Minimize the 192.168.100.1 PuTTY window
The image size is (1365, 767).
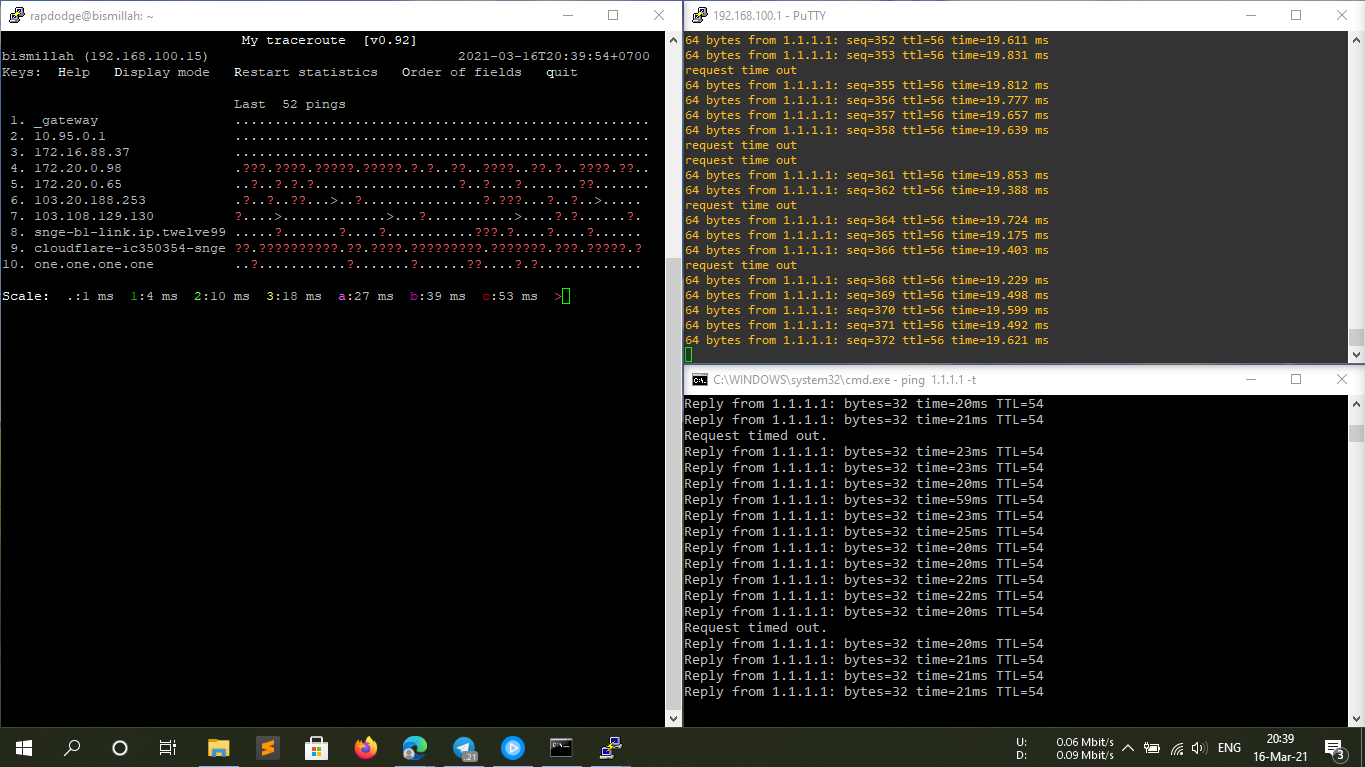pyautogui.click(x=1250, y=15)
